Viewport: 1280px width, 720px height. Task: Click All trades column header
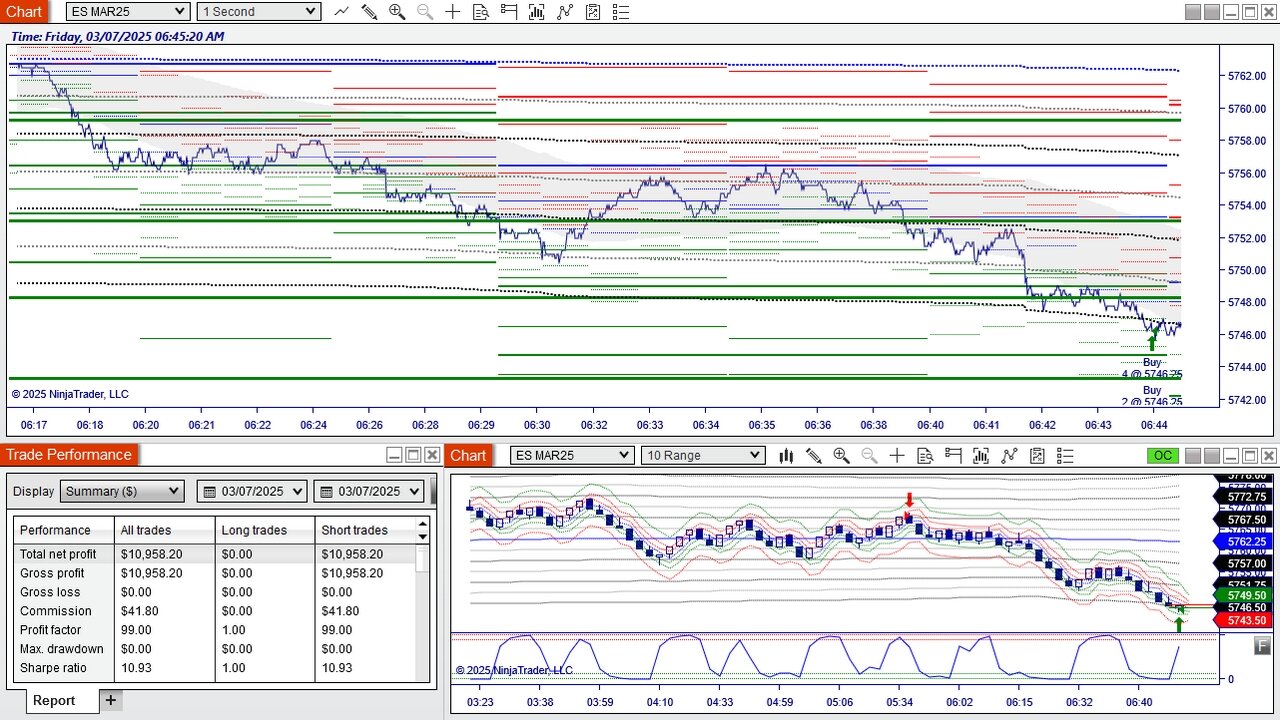click(x=146, y=530)
